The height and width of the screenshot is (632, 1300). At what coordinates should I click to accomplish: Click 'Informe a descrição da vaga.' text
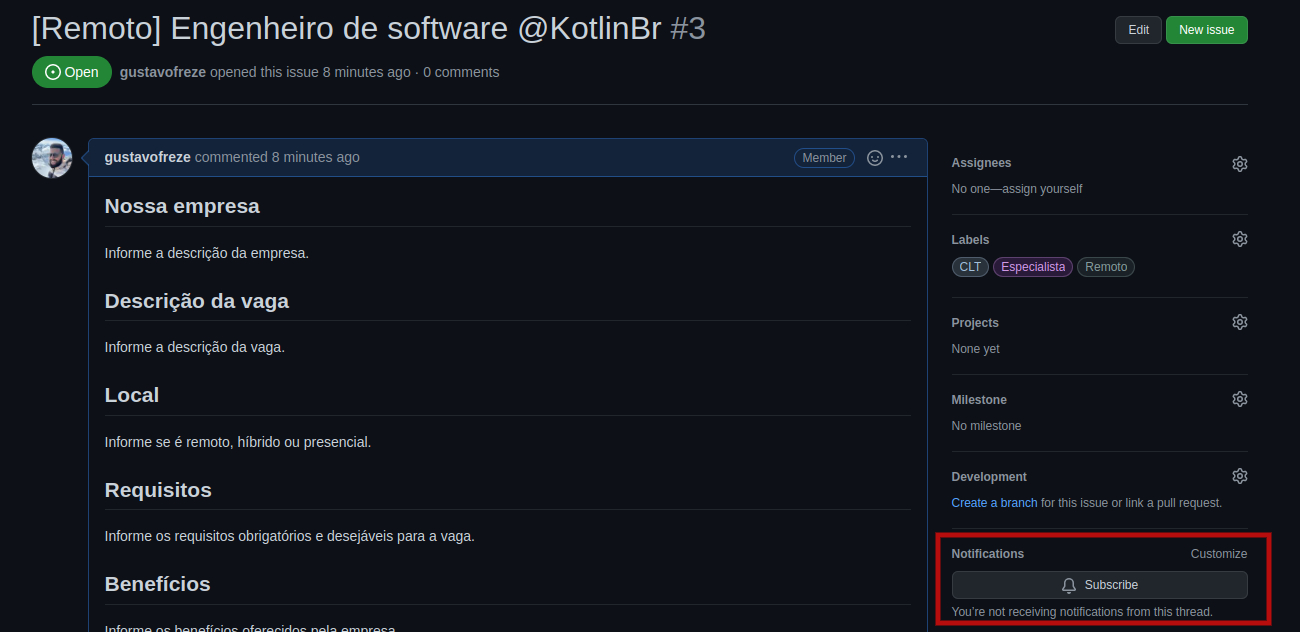[195, 347]
